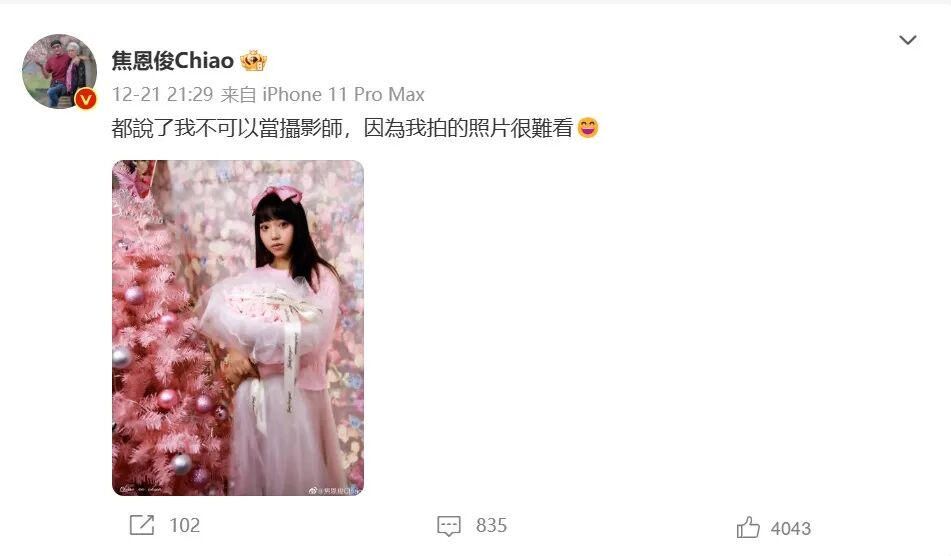Click the handwritten signature watermark on photo
Image resolution: width=951 pixels, height=556 pixels.
pos(140,489)
